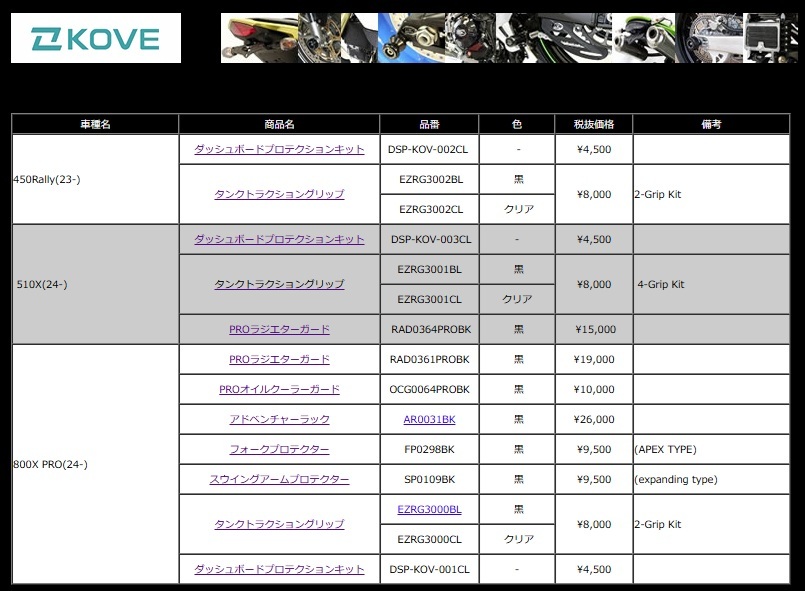Click the ¥26,000 price
805x591 pixels.
[594, 419]
